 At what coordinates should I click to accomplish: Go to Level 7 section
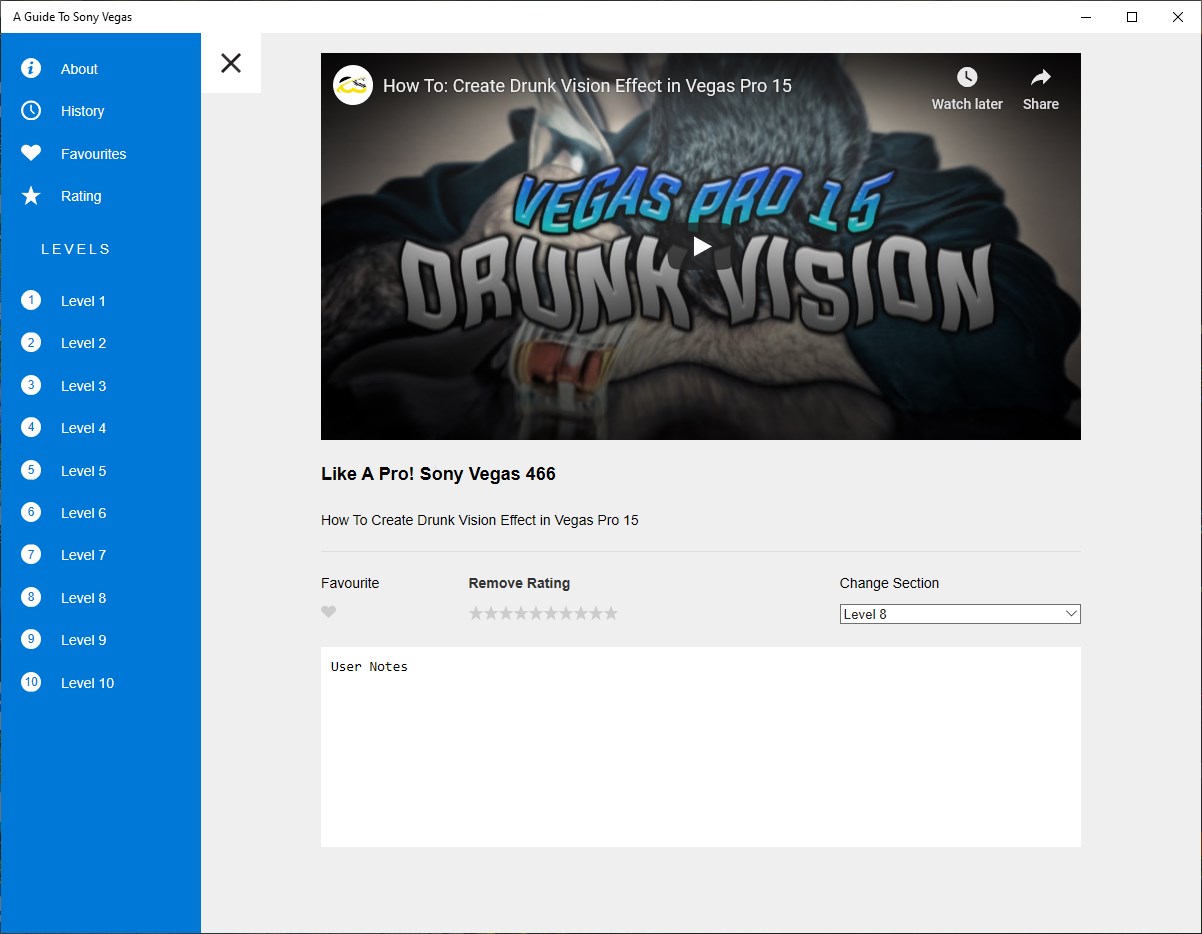[83, 555]
